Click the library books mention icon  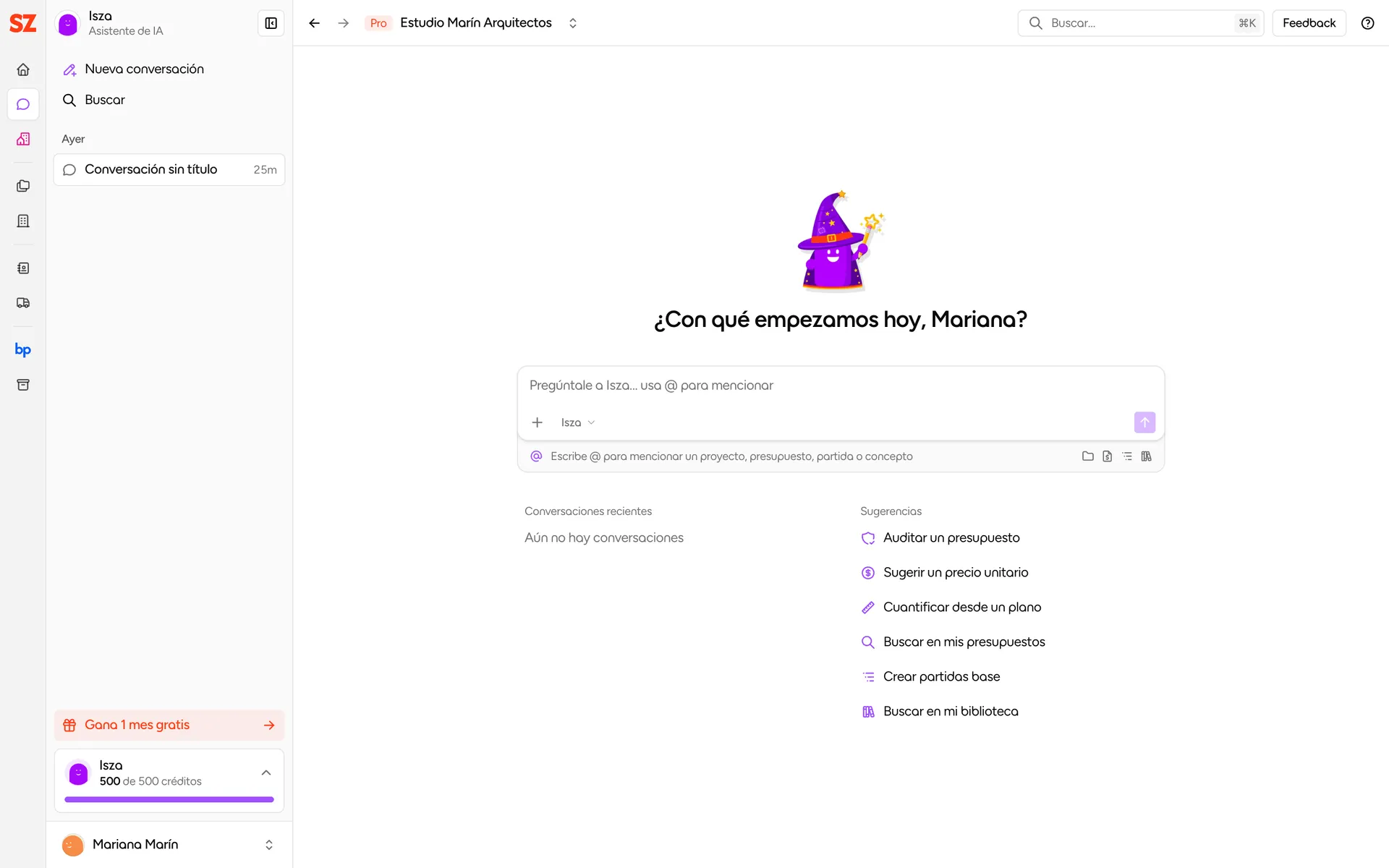[x=1147, y=456]
